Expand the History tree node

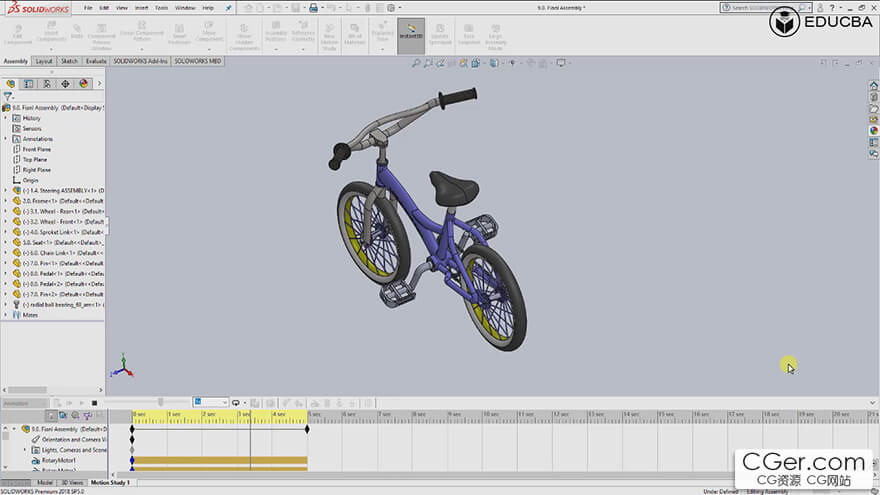tap(6, 118)
